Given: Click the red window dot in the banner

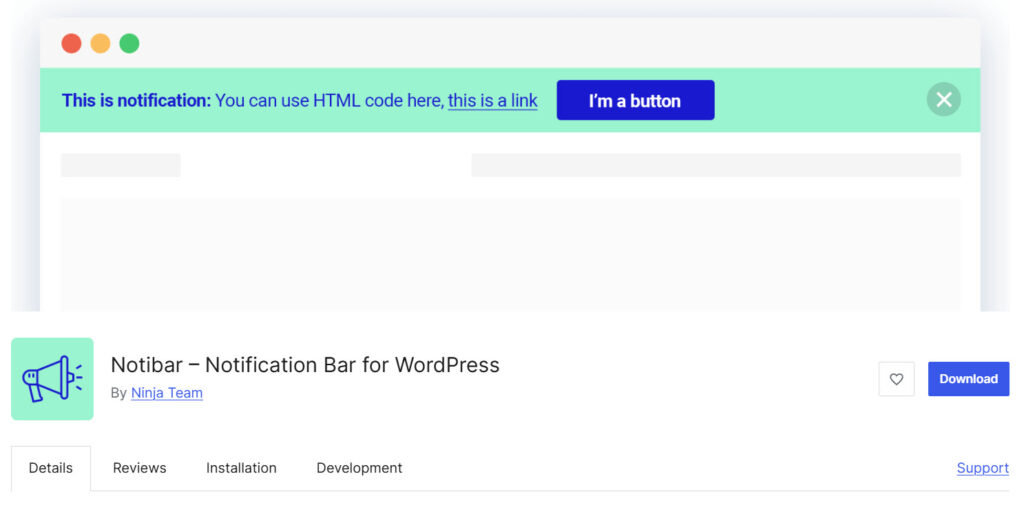Looking at the screenshot, I should click(x=71, y=43).
